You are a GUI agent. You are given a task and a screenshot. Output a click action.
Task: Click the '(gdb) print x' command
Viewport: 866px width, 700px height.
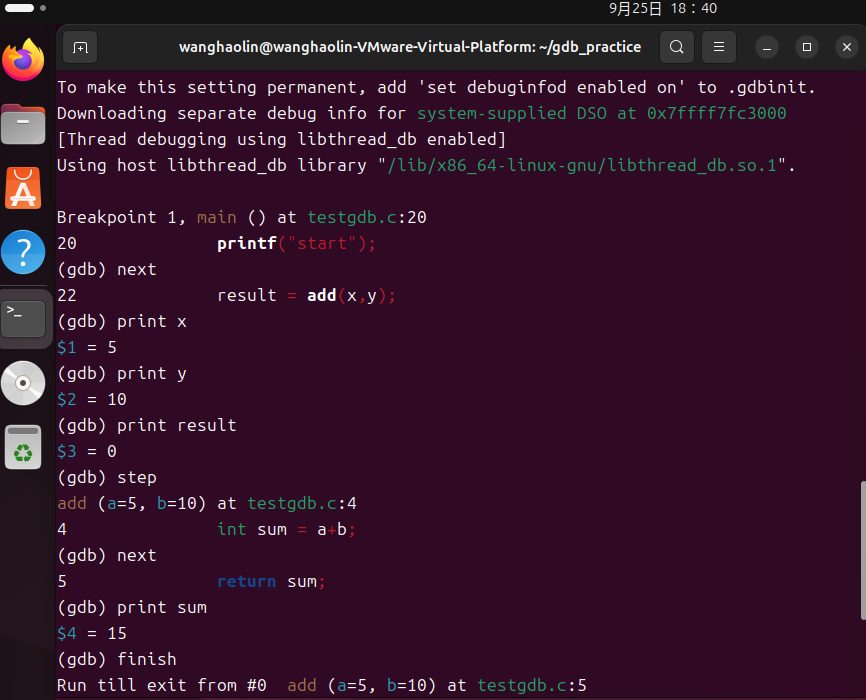click(x=122, y=322)
